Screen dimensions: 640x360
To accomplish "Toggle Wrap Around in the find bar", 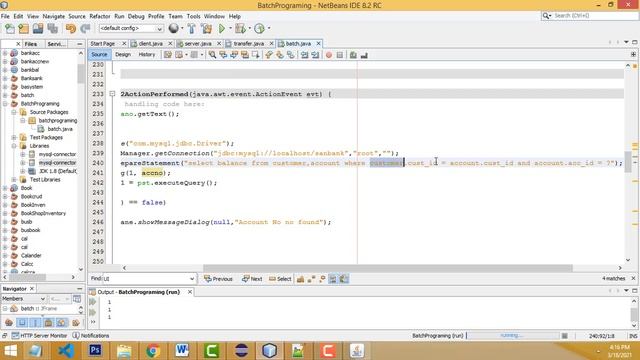I will click(344, 279).
